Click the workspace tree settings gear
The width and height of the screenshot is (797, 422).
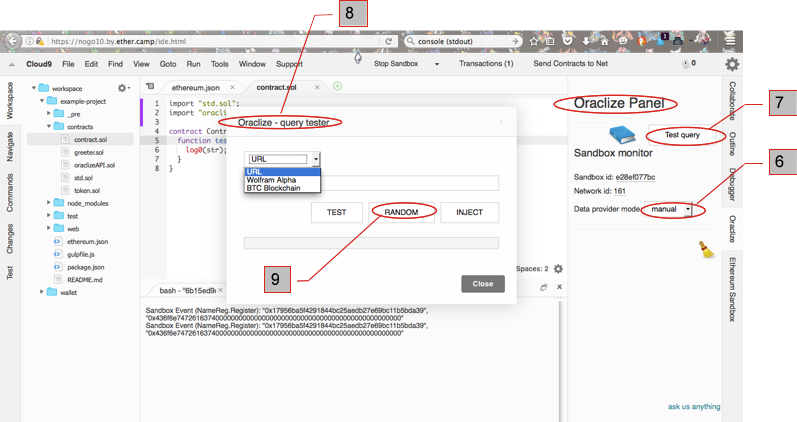(x=122, y=88)
